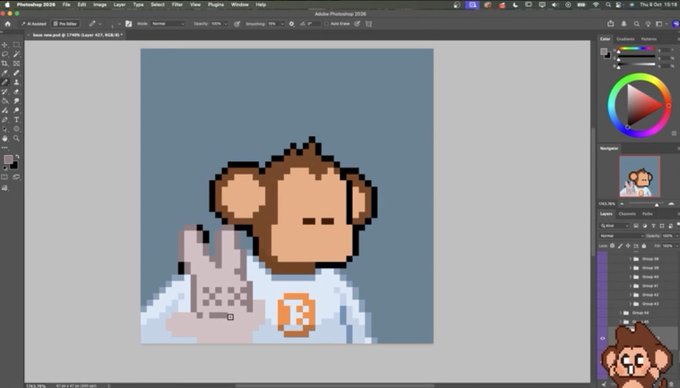Go to the Home screen icon
This screenshot has width=680, height=388.
coord(7,24)
